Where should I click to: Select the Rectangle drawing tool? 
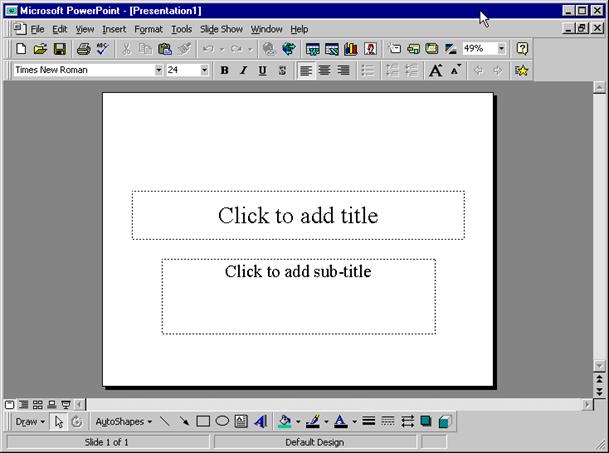tap(203, 422)
